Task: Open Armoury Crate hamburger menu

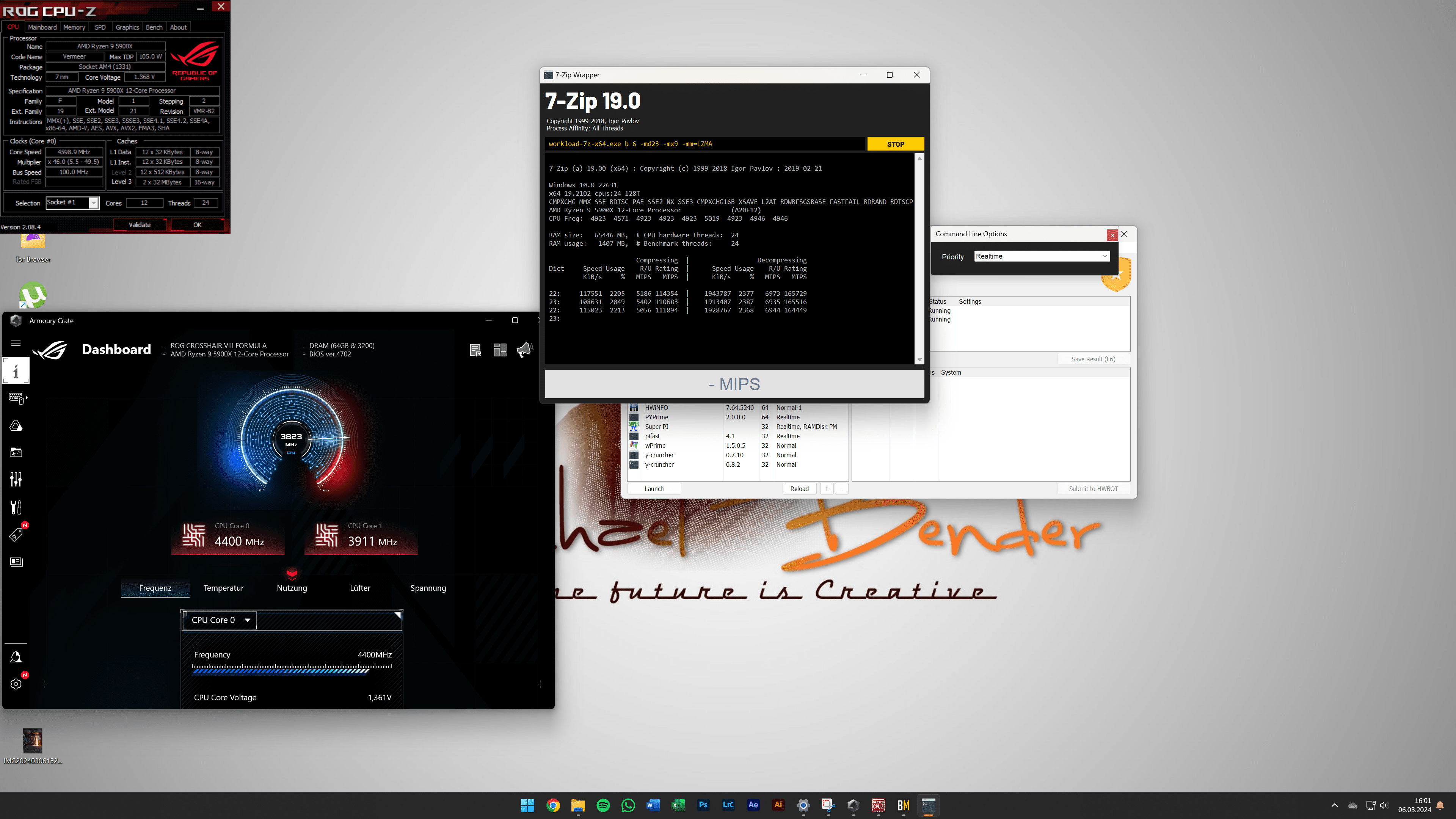Action: 16,343
